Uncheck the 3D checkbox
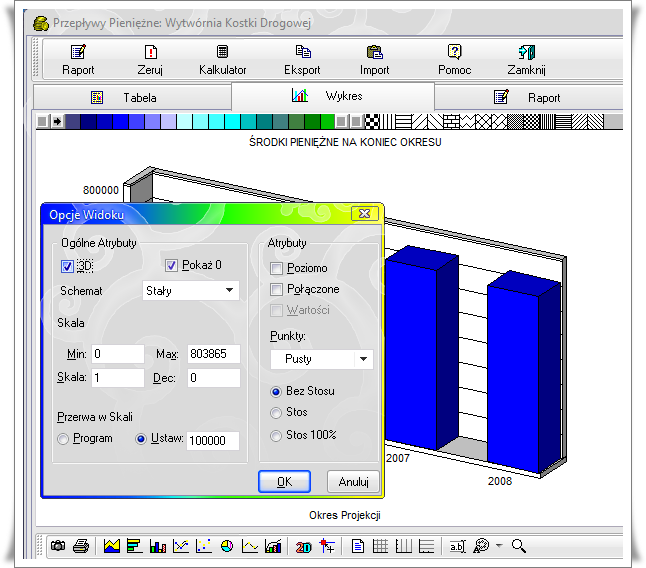The height and width of the screenshot is (568, 646). (x=68, y=266)
